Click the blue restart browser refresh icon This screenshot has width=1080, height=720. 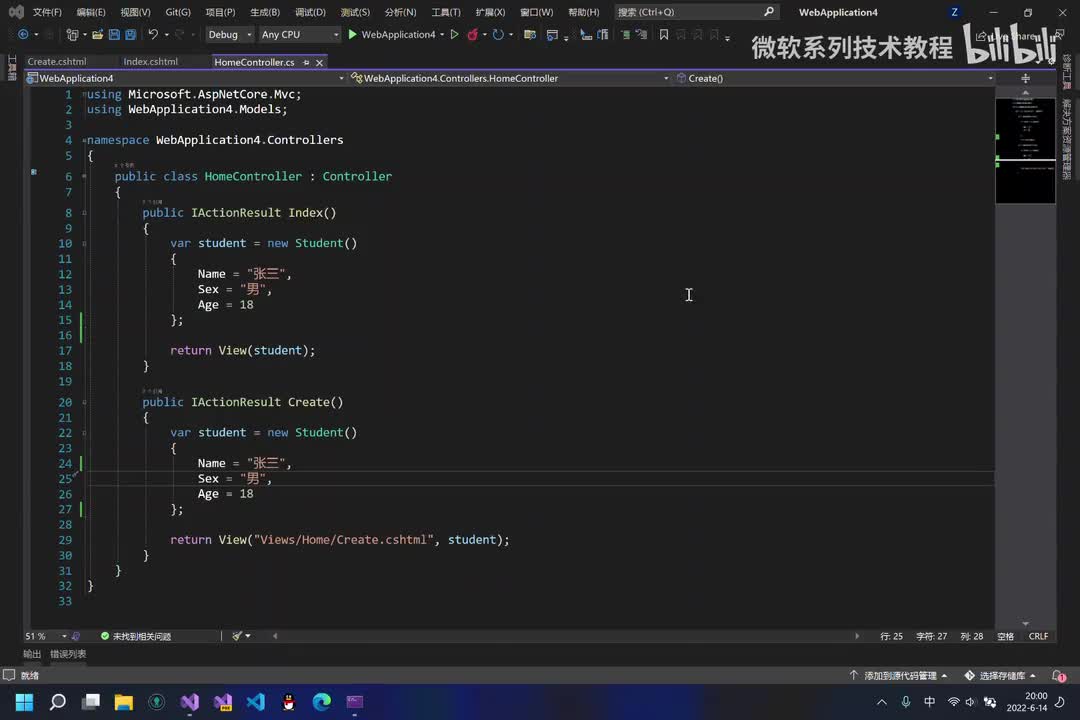pyautogui.click(x=498, y=34)
